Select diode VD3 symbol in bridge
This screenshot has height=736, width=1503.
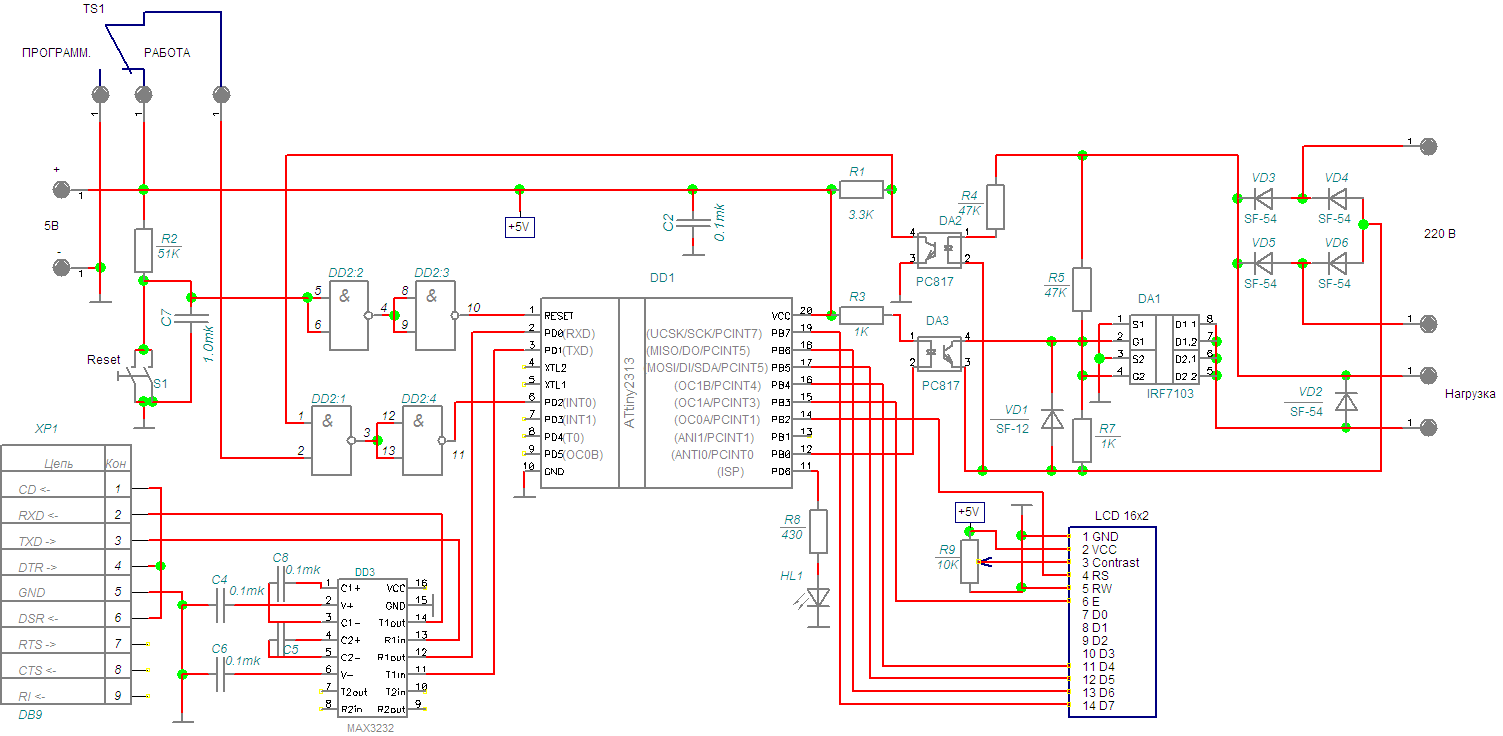tap(1264, 197)
